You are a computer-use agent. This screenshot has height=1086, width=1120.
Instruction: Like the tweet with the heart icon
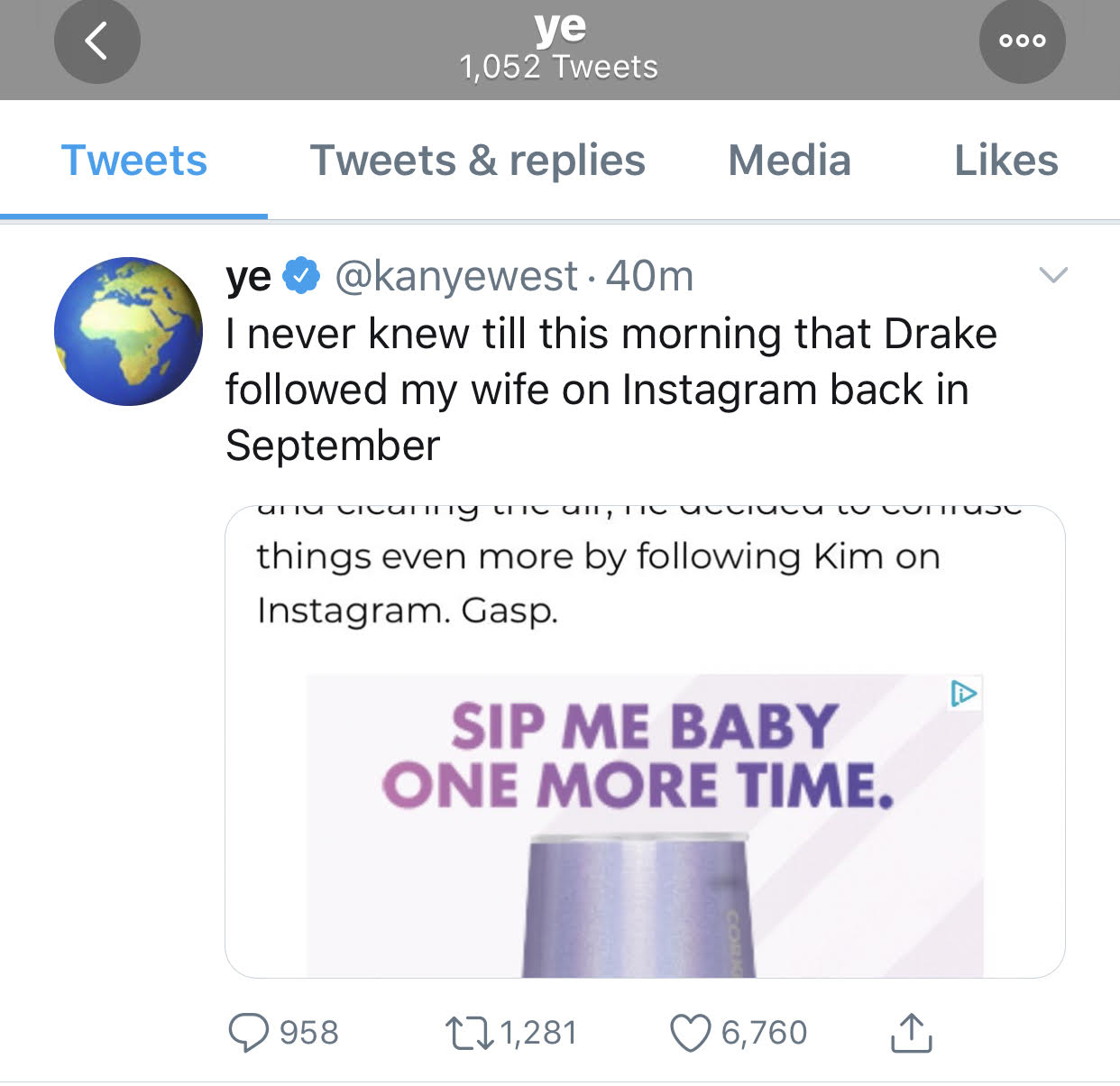click(x=691, y=1034)
